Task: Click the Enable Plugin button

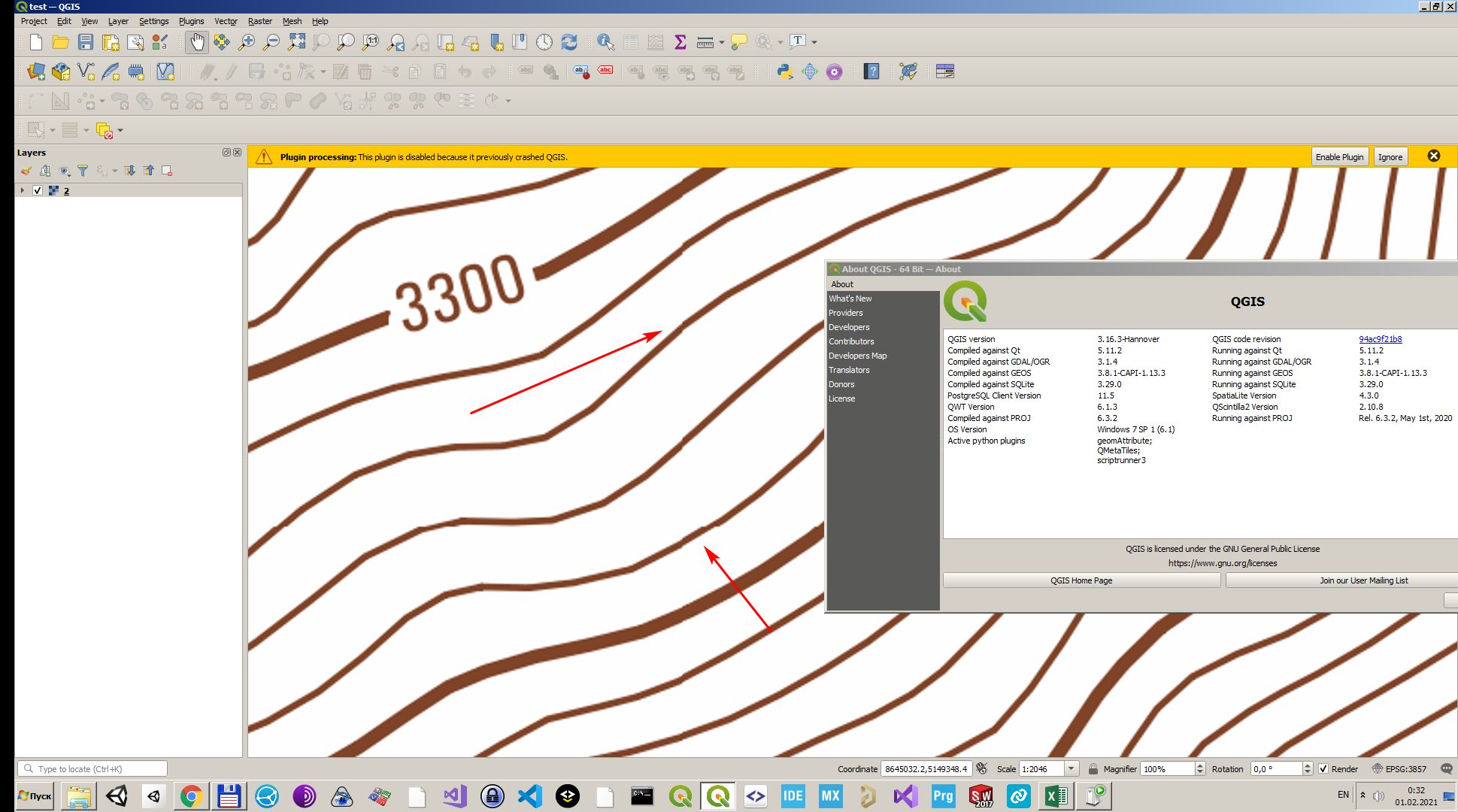Action: coord(1339,156)
